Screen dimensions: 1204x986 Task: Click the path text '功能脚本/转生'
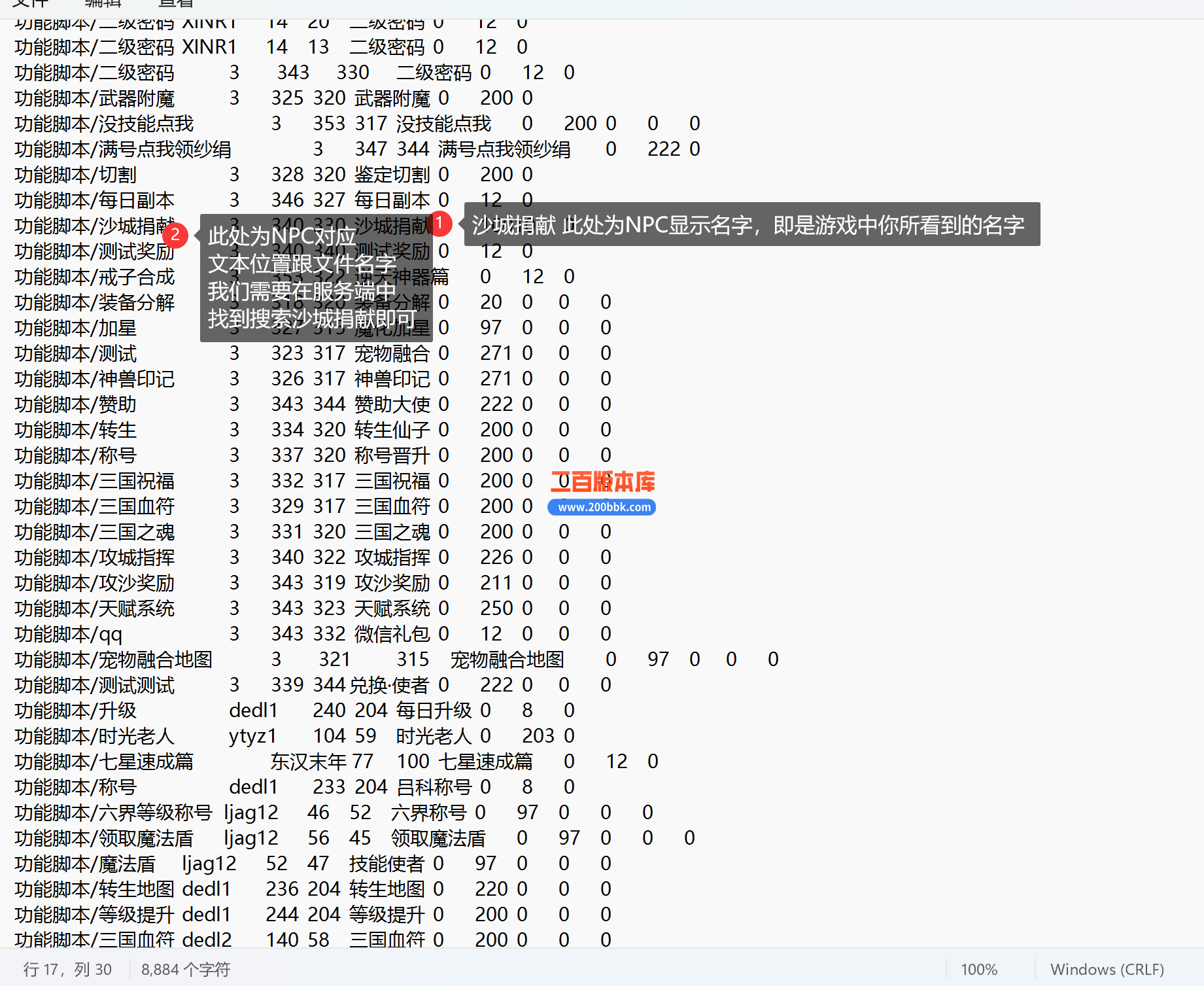tap(76, 430)
